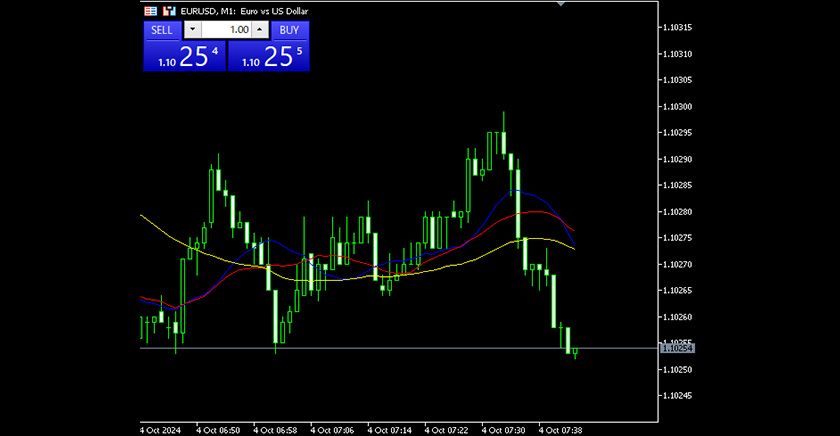Click the '4 Oct 07:06' time axis label
Screen dimensions: 840x436
[x=332, y=430]
